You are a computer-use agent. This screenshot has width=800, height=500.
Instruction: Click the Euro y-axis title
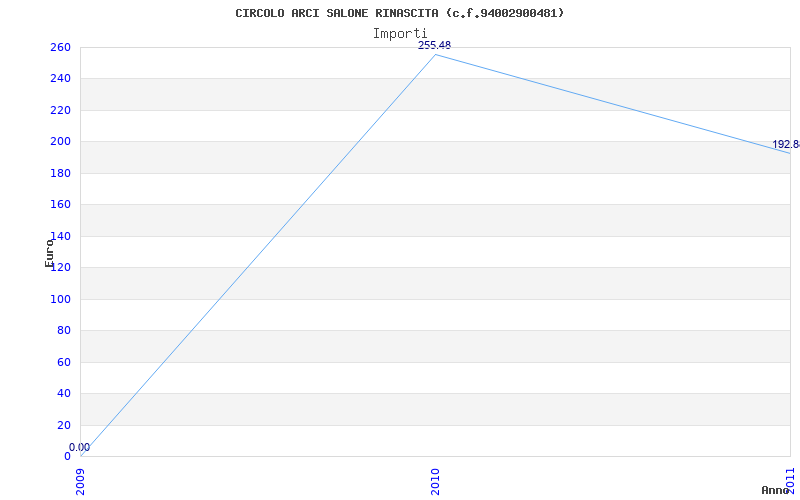[x=49, y=253]
